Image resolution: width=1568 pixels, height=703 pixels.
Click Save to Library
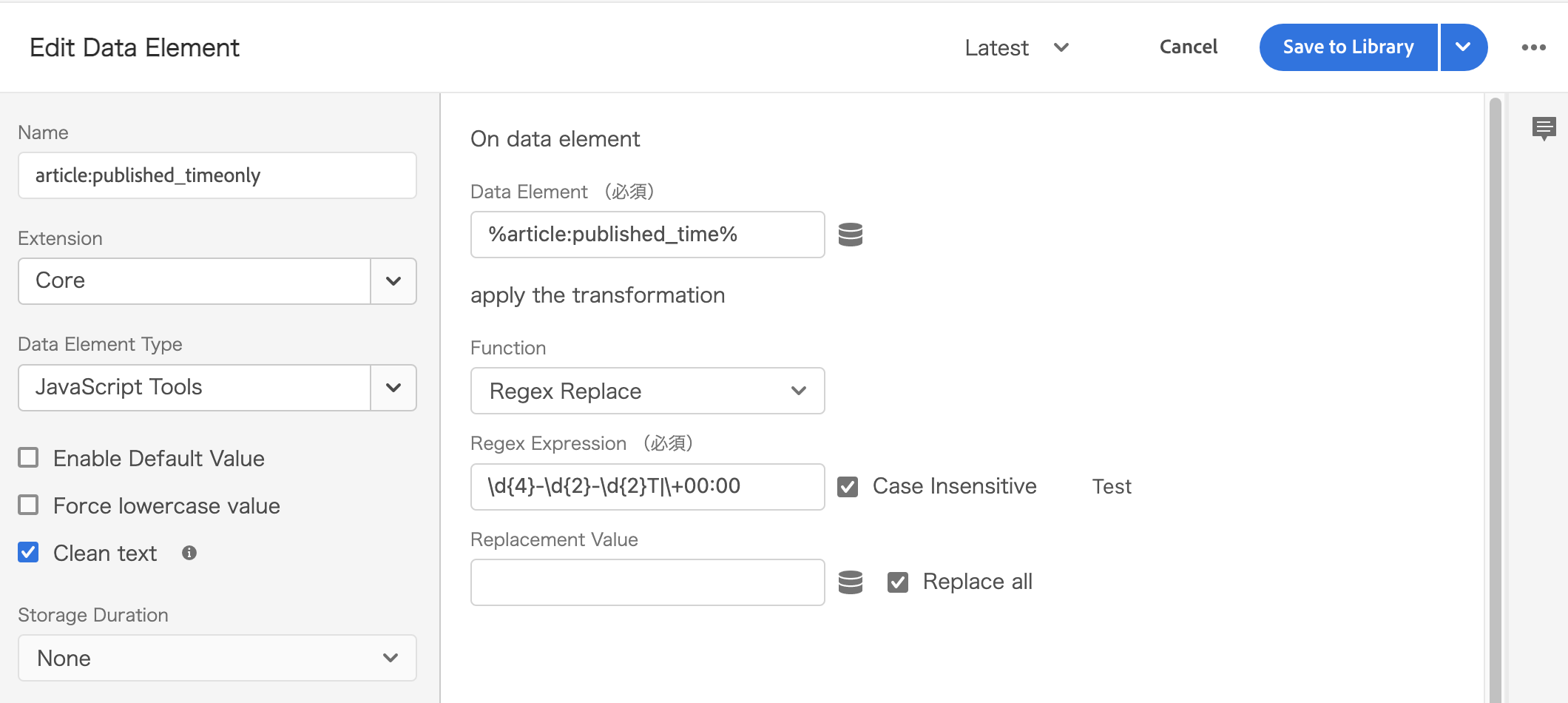click(1348, 47)
